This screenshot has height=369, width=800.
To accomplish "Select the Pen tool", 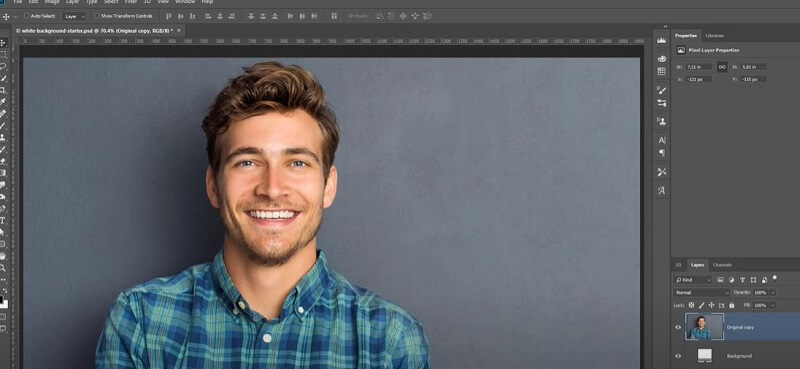I will click(3, 209).
